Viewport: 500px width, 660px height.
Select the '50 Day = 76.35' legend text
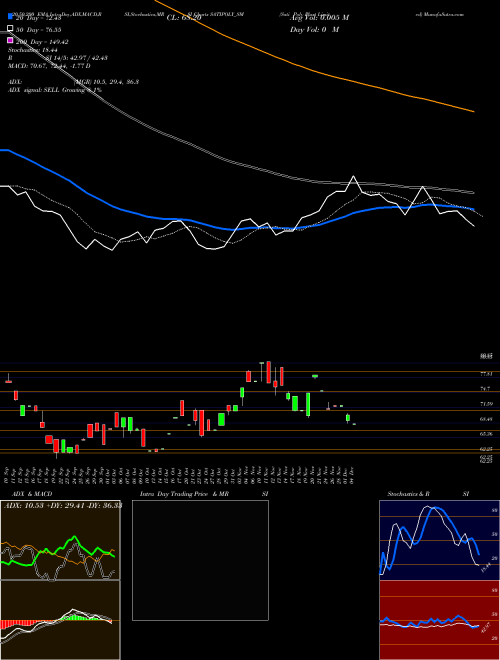coord(39,30)
